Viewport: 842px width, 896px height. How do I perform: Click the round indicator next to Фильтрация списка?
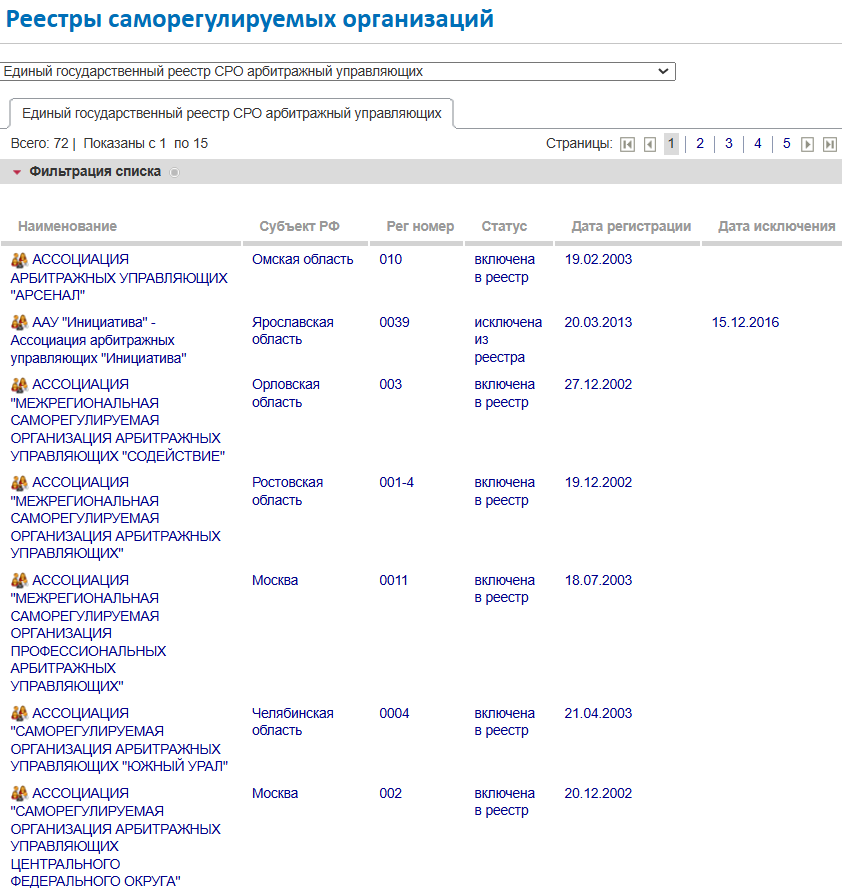pos(175,173)
